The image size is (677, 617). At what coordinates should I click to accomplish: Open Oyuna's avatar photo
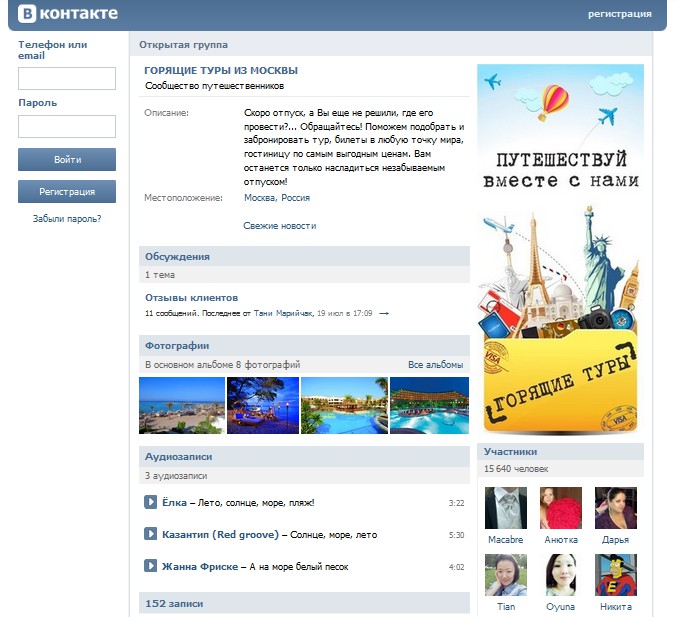click(x=561, y=575)
